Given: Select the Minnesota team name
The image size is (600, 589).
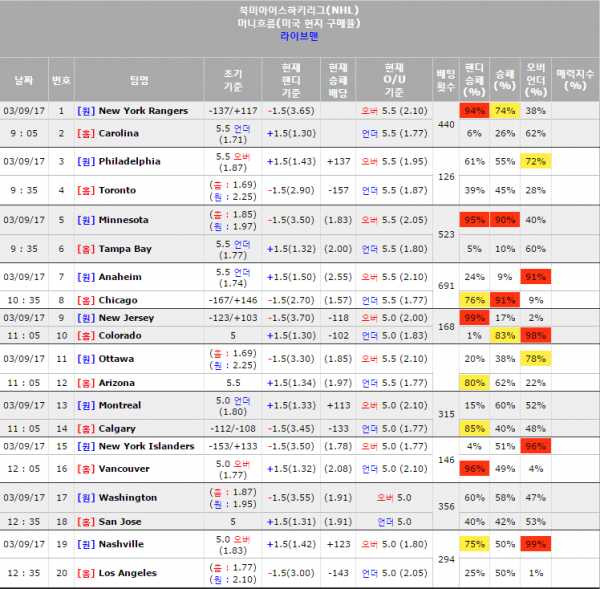Looking at the screenshot, I should pos(124,220).
